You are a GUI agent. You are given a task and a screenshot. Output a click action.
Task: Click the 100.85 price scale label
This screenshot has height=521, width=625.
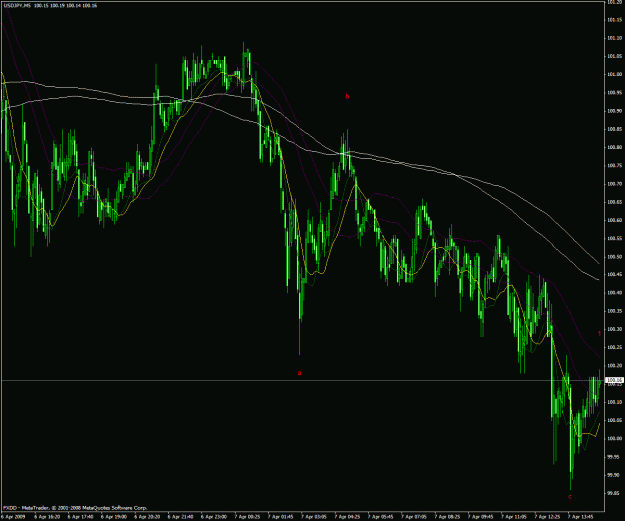pyautogui.click(x=614, y=129)
